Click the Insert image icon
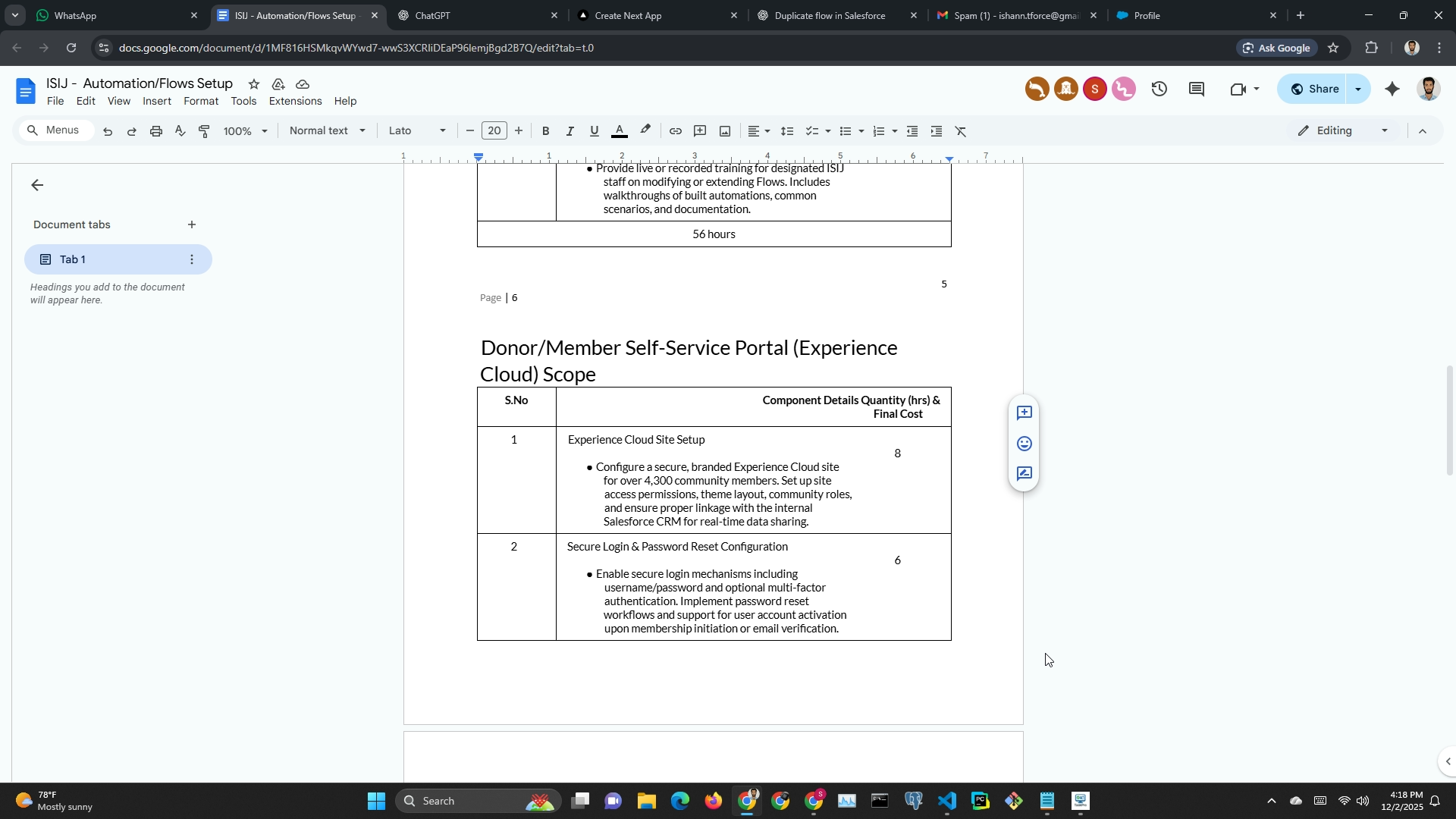 coord(725,131)
